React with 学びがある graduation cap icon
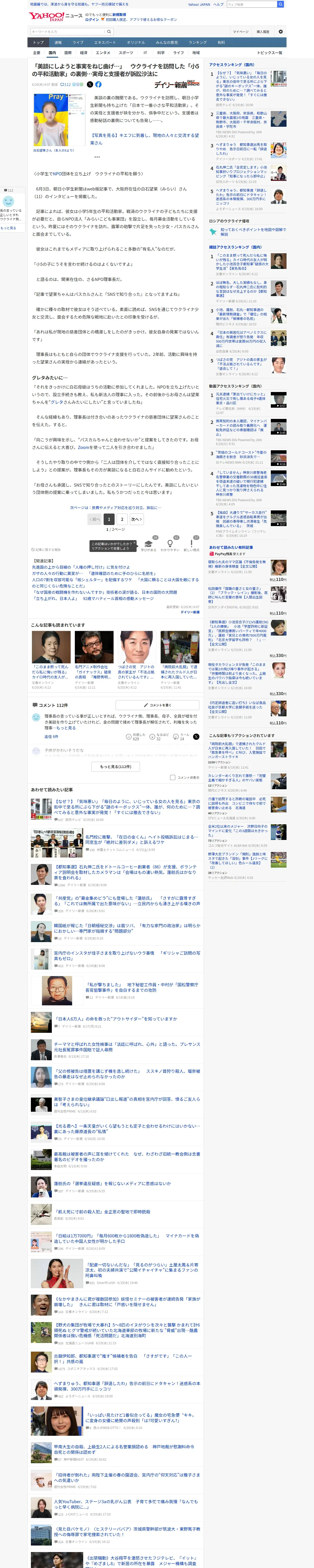314x1568 pixels. [148, 544]
